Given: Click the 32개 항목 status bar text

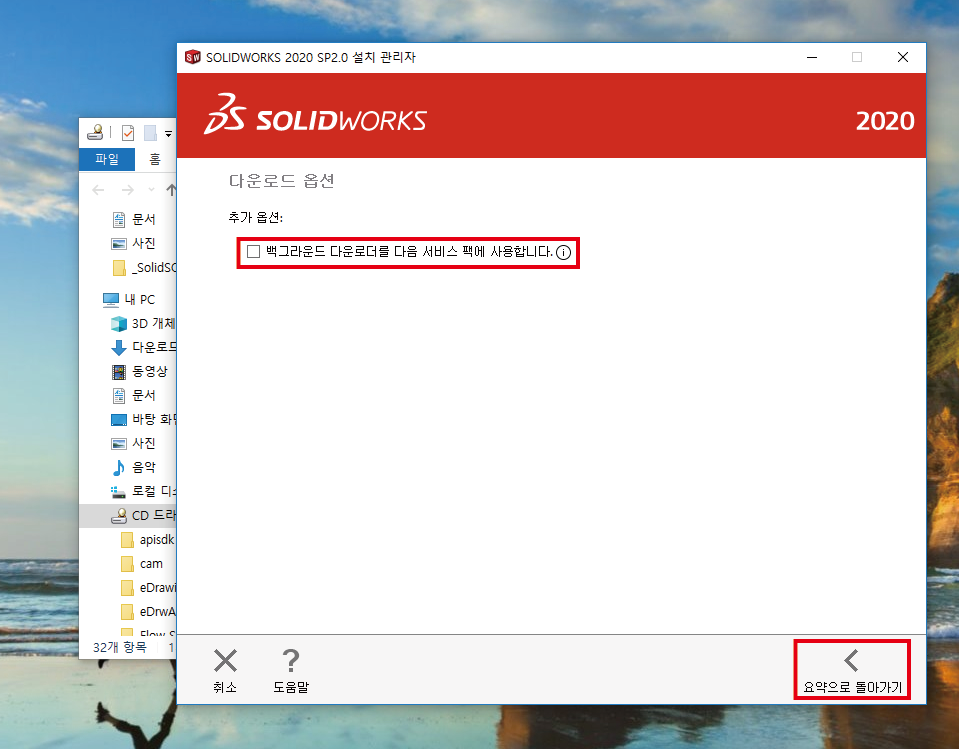Looking at the screenshot, I should coord(120,647).
